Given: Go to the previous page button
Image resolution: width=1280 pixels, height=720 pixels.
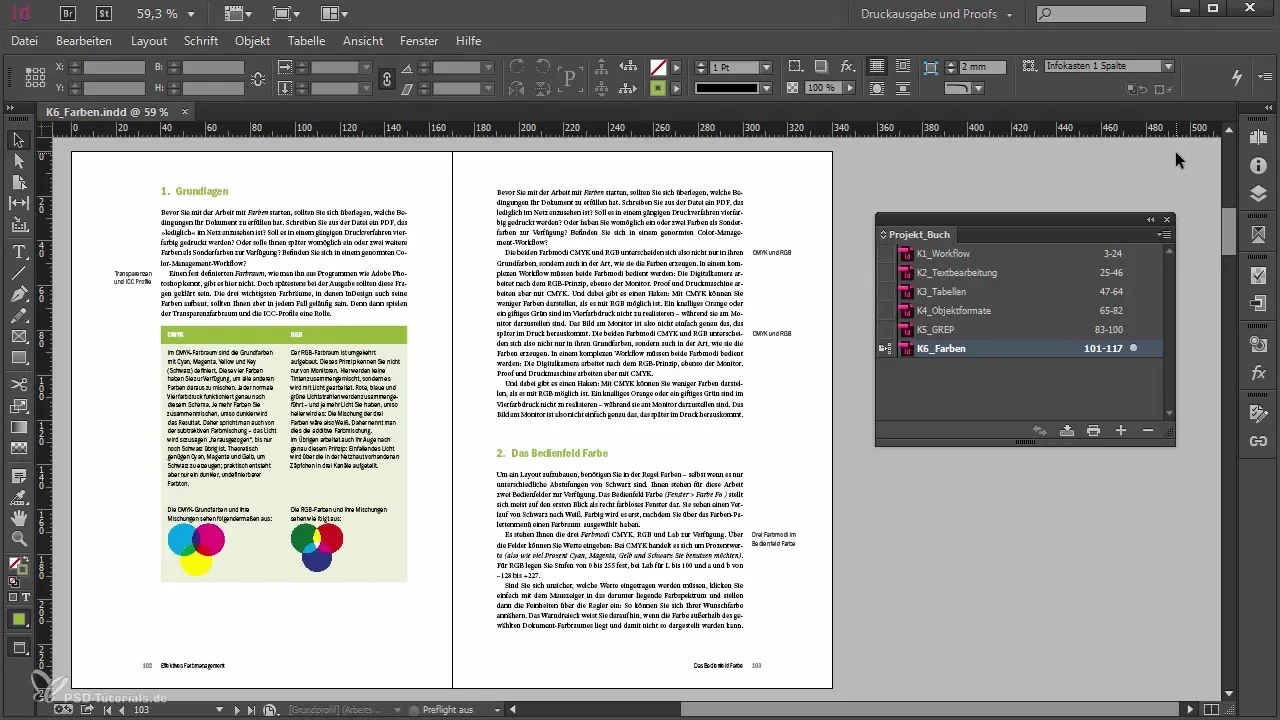Looking at the screenshot, I should pos(123,709).
